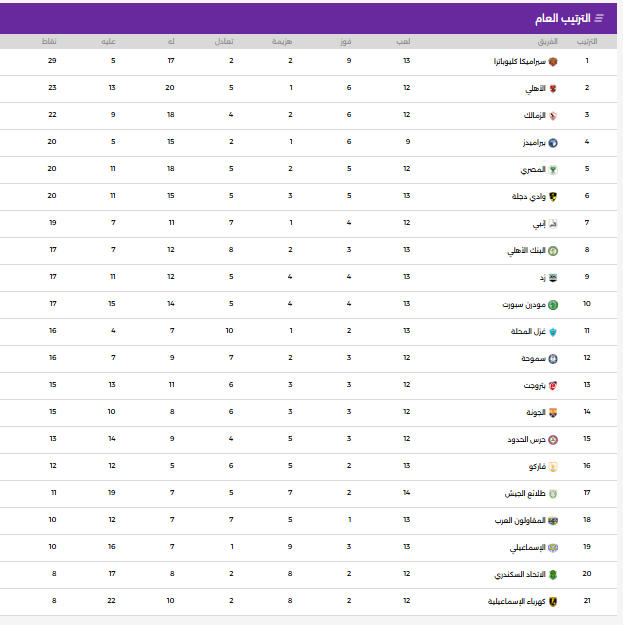This screenshot has height=625, width=623.
Task: Open team بتروجت
Action: click(535, 386)
